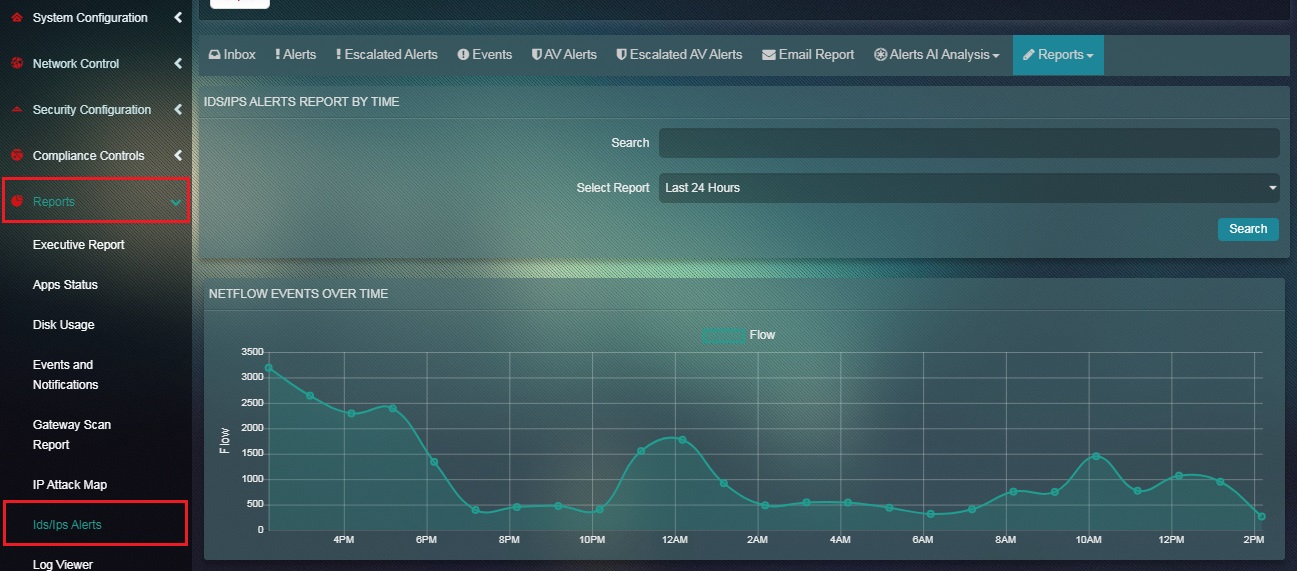Click the 2PM final data point
Screen dimensions: 1297x571
(x=1261, y=517)
